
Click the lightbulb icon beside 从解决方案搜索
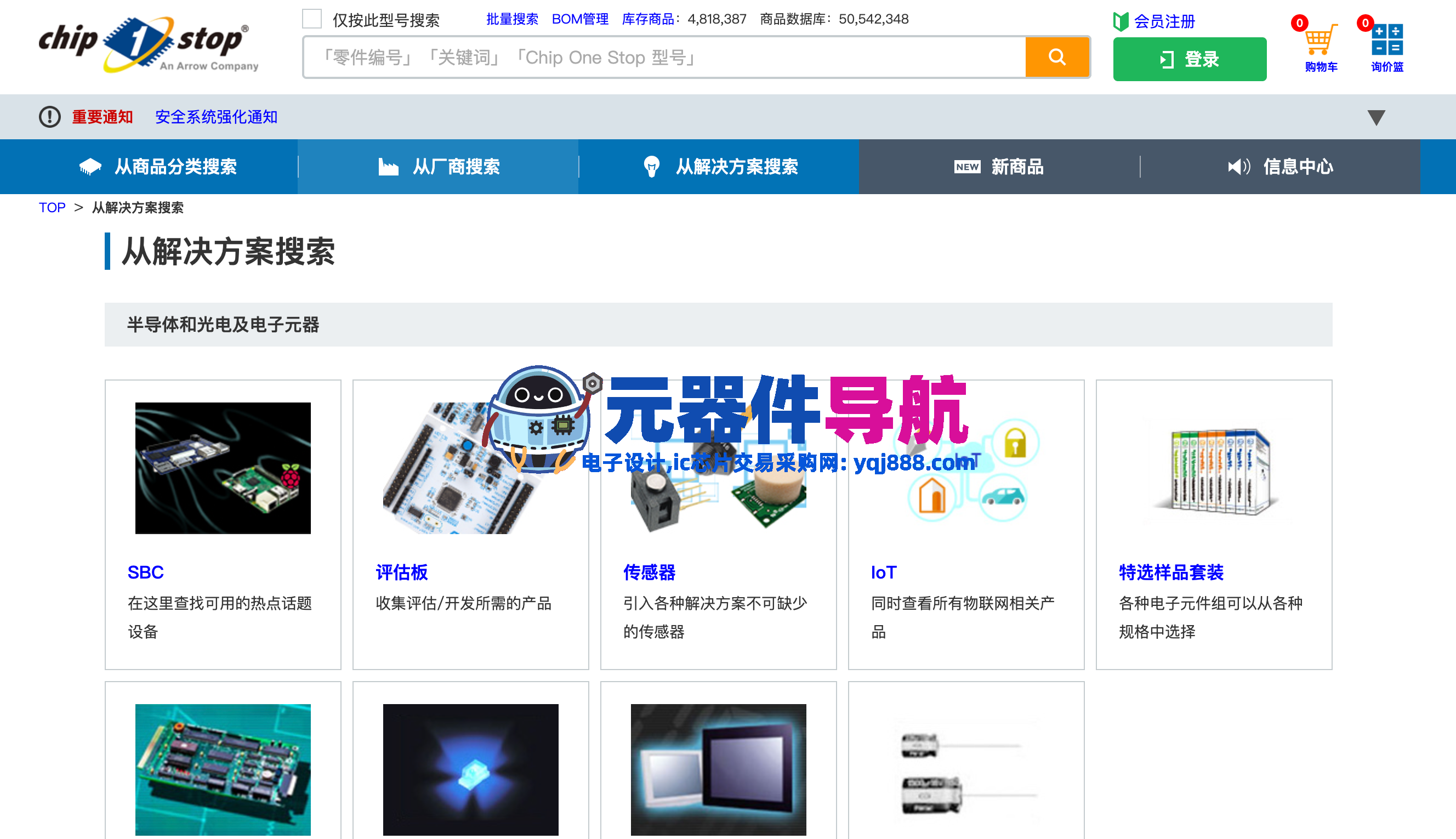(652, 167)
